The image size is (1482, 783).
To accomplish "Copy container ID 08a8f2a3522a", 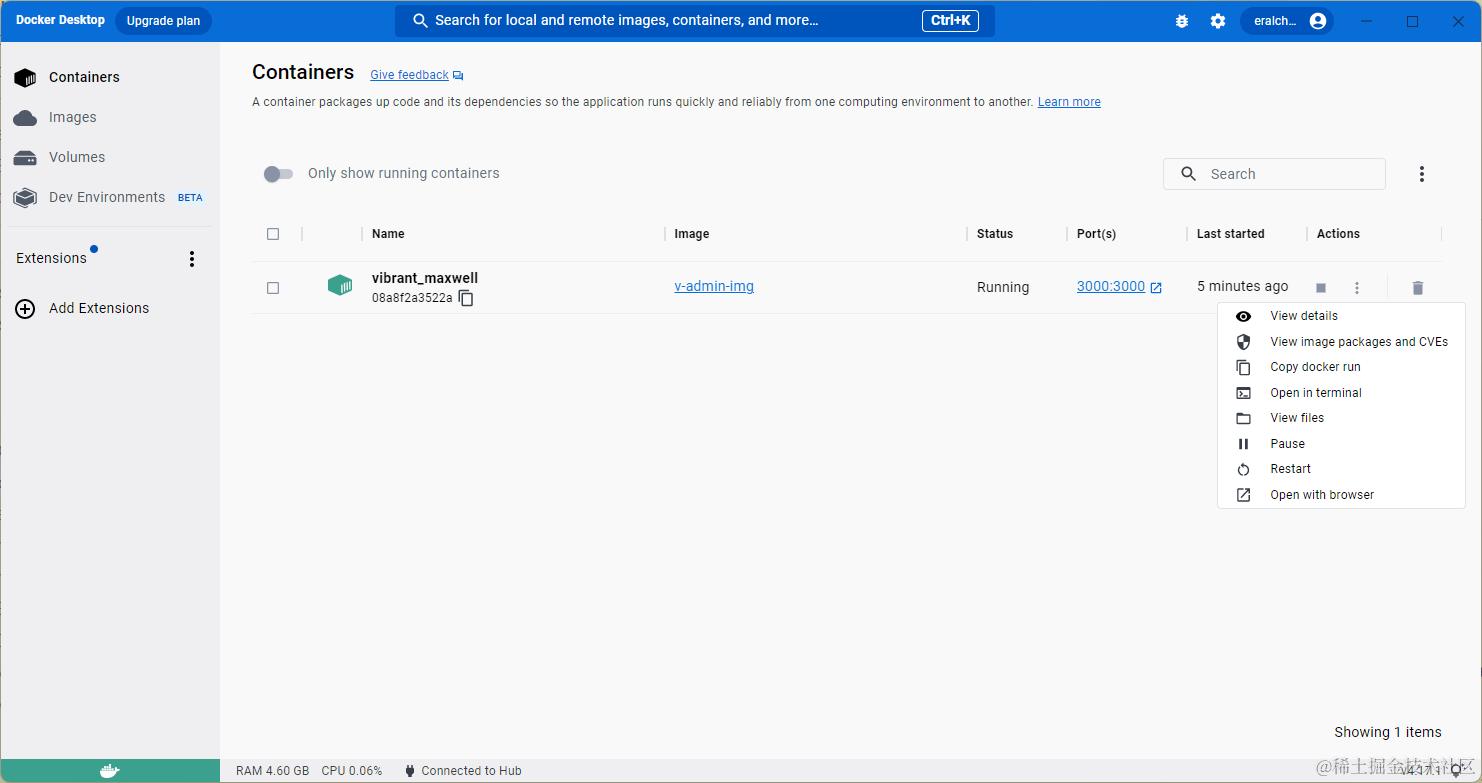I will [466, 298].
